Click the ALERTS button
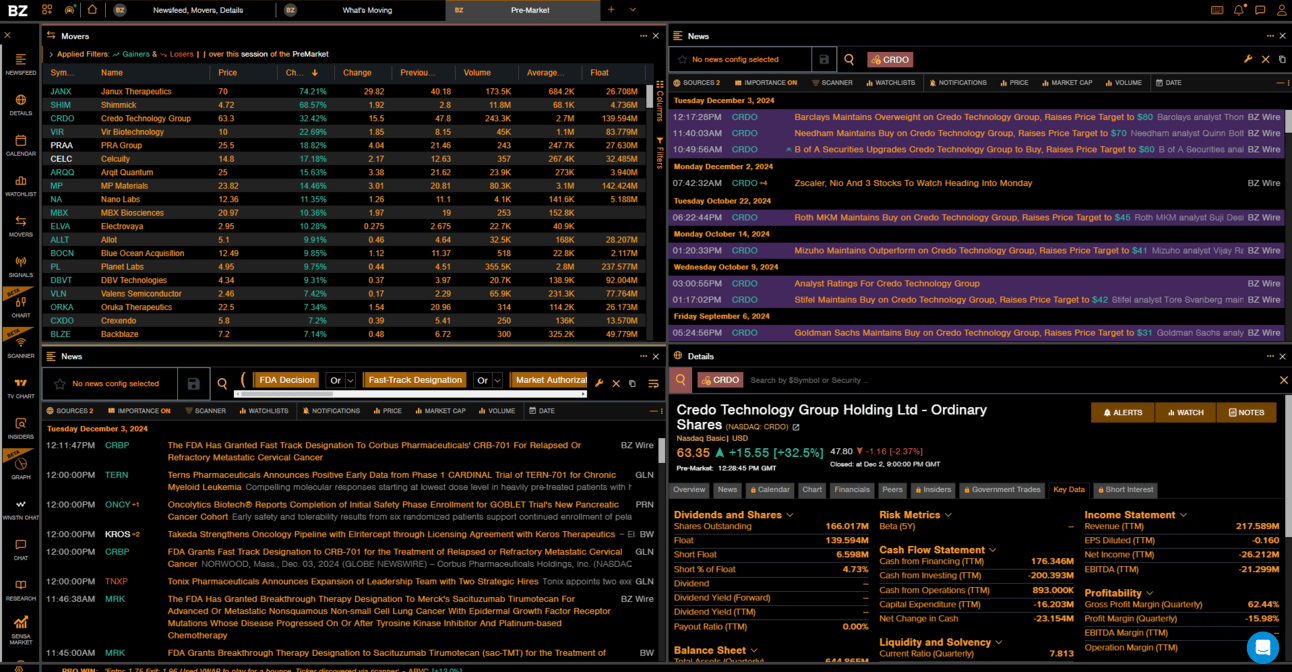The width and height of the screenshot is (1292, 672). pyautogui.click(x=1122, y=412)
